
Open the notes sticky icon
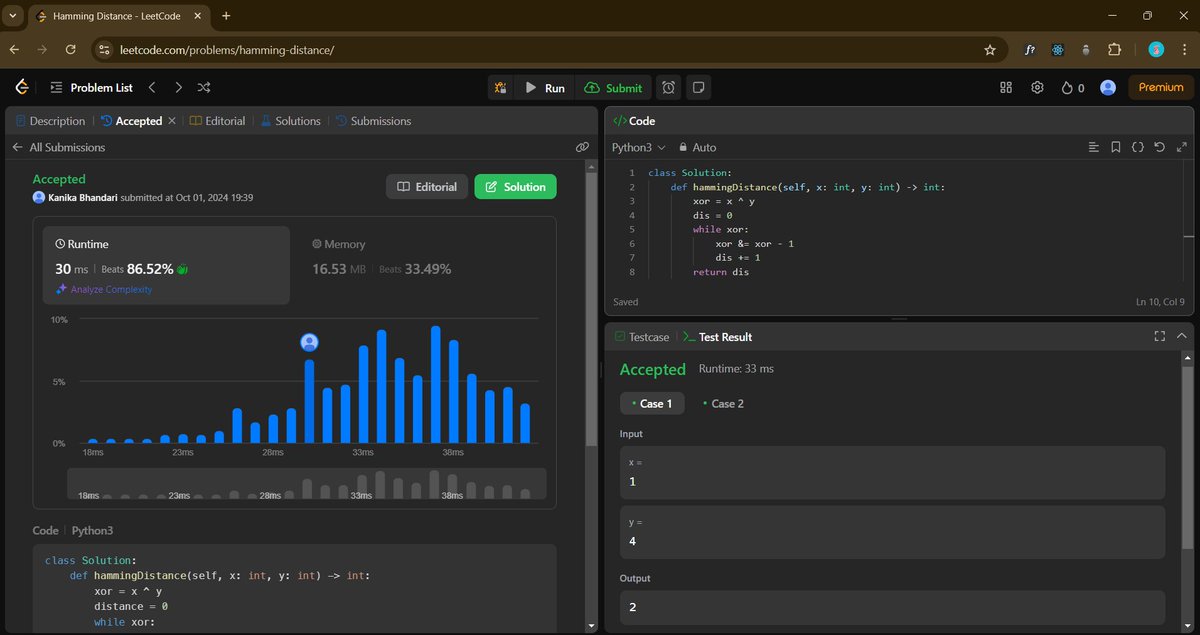coord(699,88)
